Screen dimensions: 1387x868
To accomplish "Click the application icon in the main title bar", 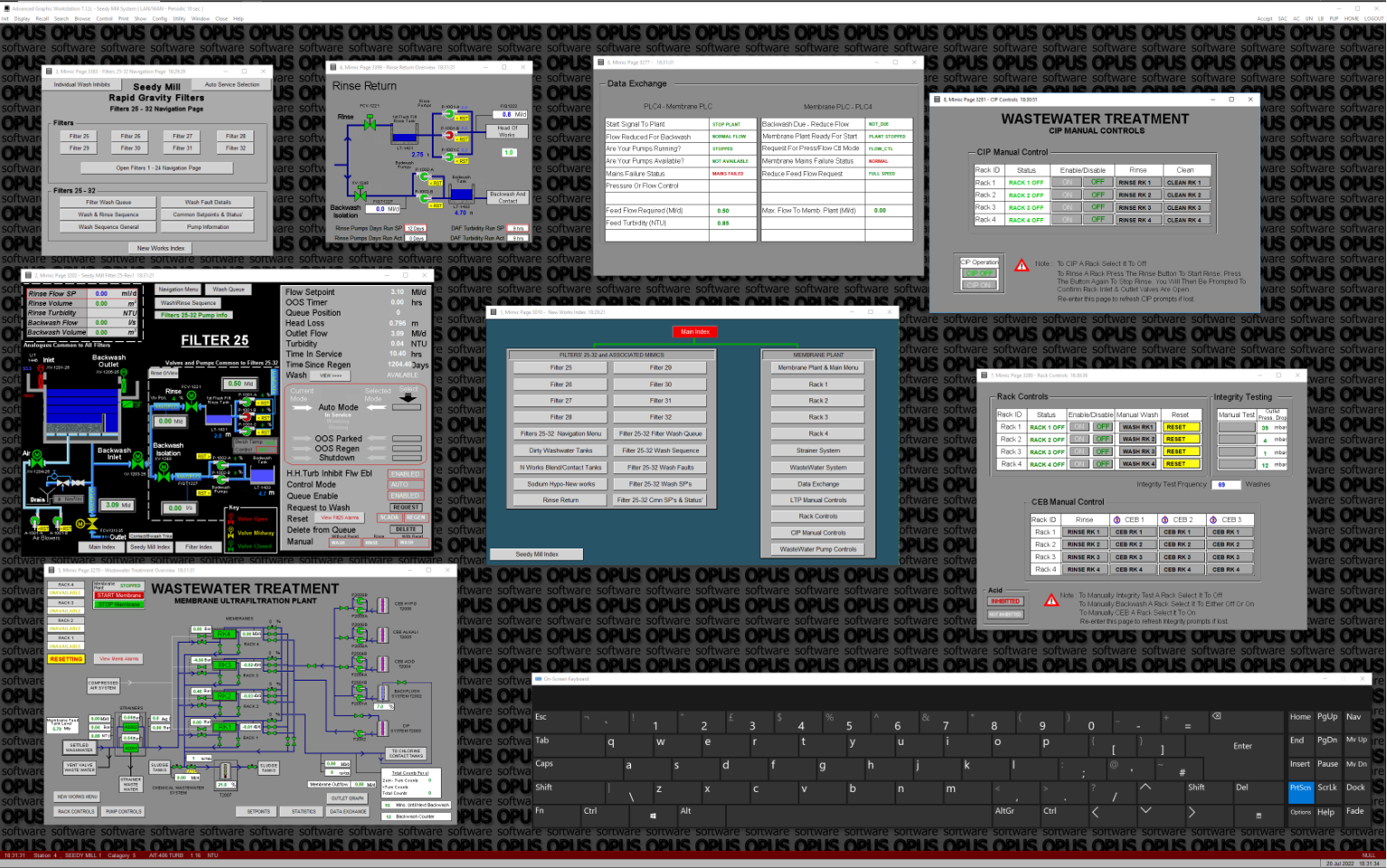I will click(x=7, y=8).
